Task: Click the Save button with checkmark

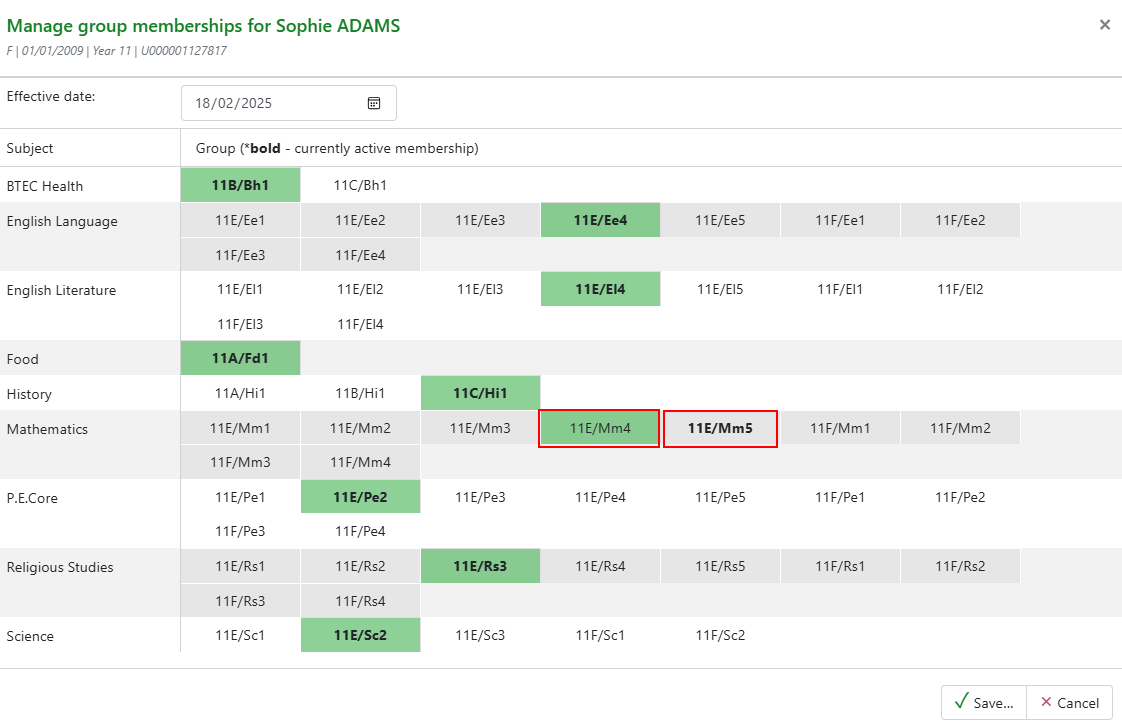Action: [x=984, y=703]
